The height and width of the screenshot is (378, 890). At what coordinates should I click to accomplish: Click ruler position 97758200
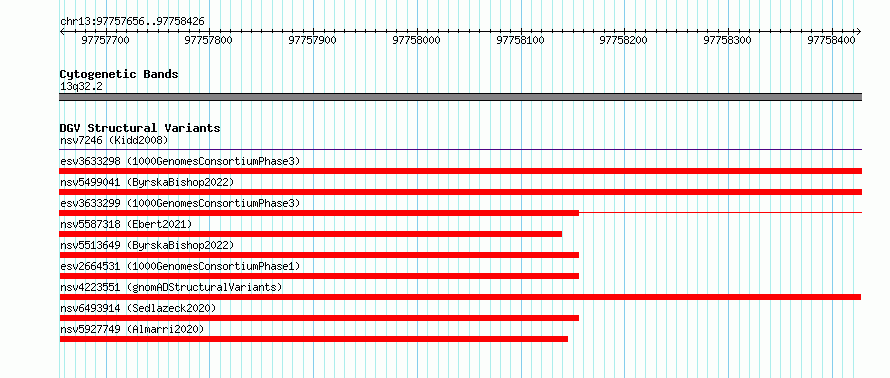pyautogui.click(x=624, y=40)
